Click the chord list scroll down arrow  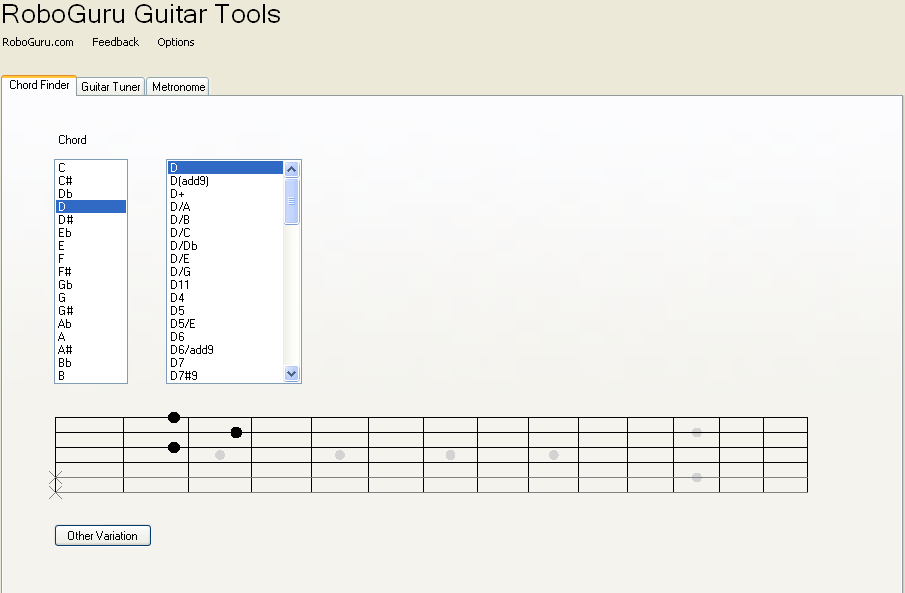[291, 374]
